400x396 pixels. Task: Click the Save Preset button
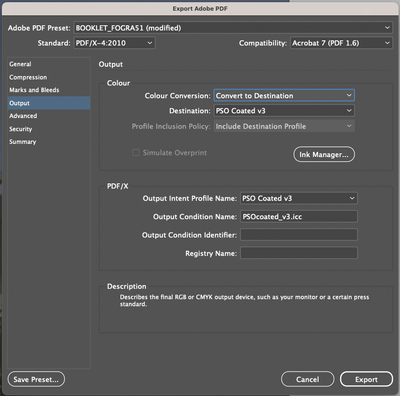click(36, 379)
